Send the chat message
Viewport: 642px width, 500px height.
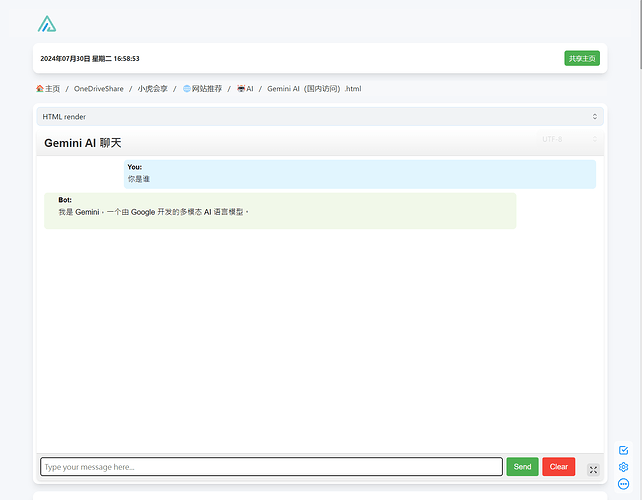(x=522, y=466)
